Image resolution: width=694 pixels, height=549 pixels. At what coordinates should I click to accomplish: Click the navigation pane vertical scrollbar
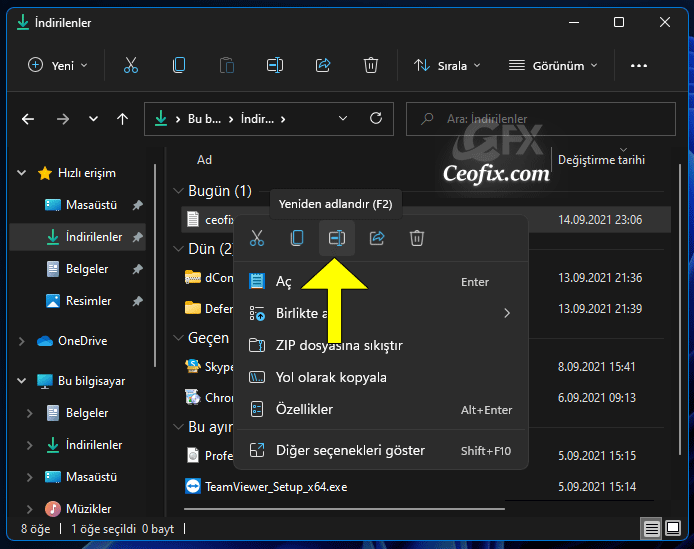155,266
